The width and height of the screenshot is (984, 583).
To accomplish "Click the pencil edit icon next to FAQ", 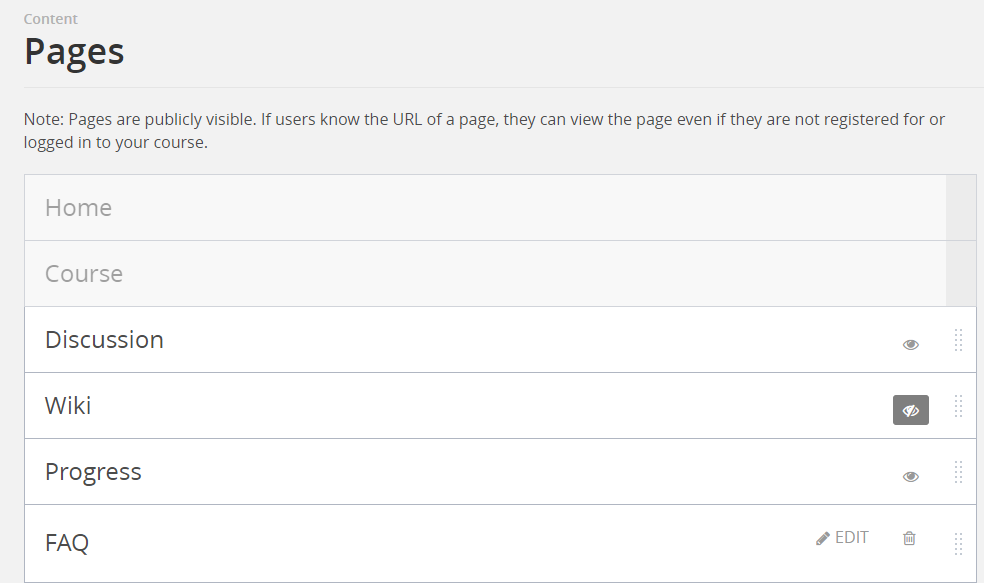I will click(823, 537).
